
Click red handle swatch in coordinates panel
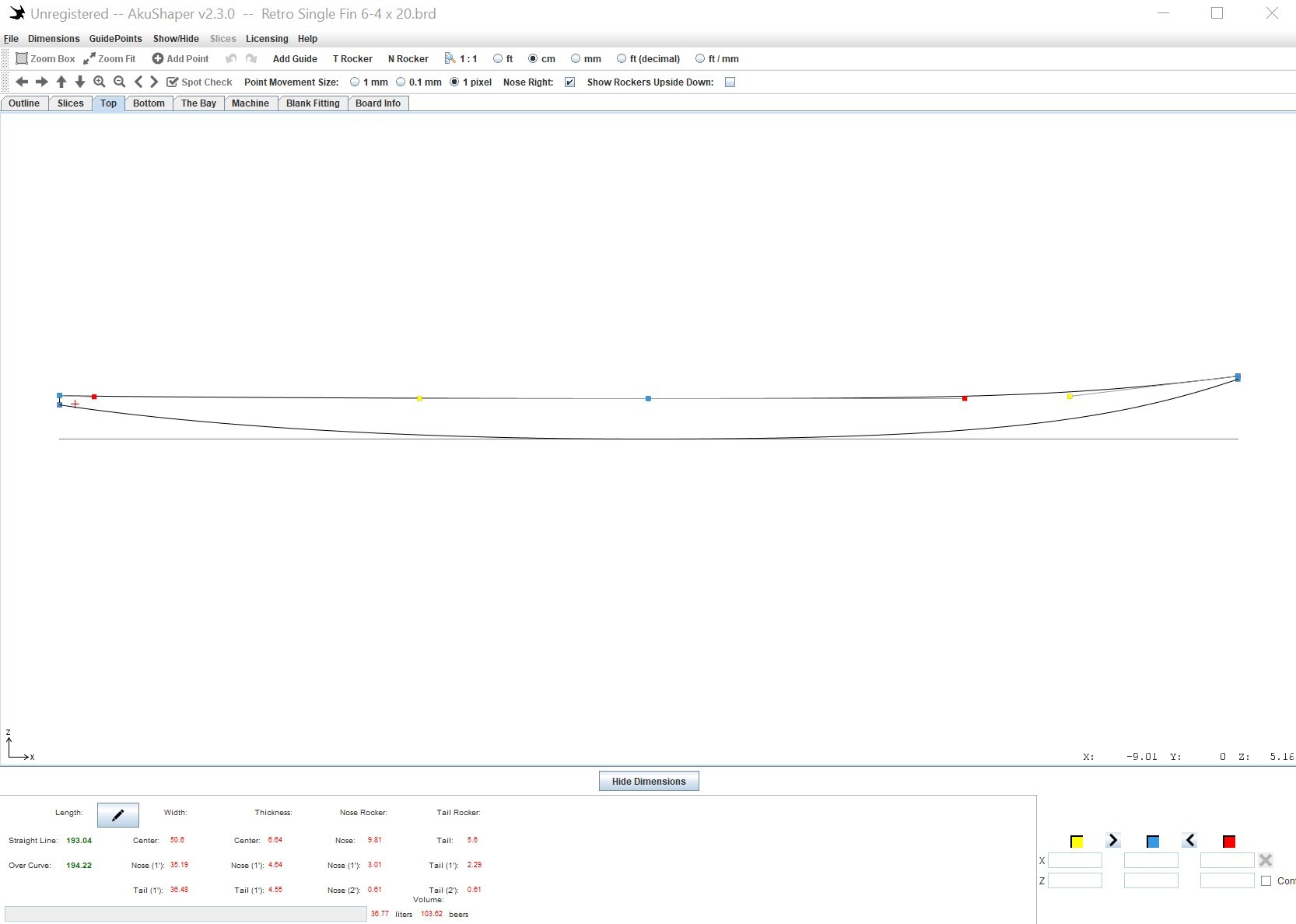click(1229, 842)
